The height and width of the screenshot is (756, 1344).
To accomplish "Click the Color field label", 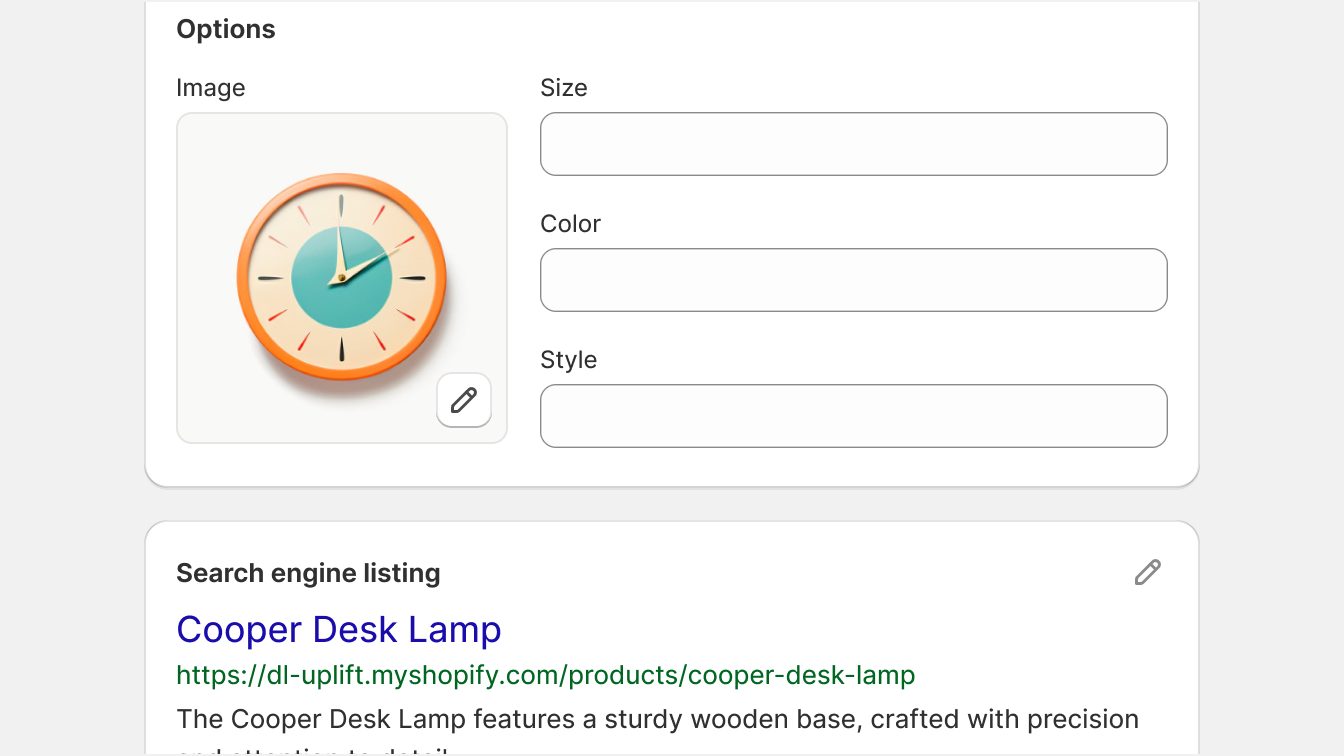I will point(571,224).
